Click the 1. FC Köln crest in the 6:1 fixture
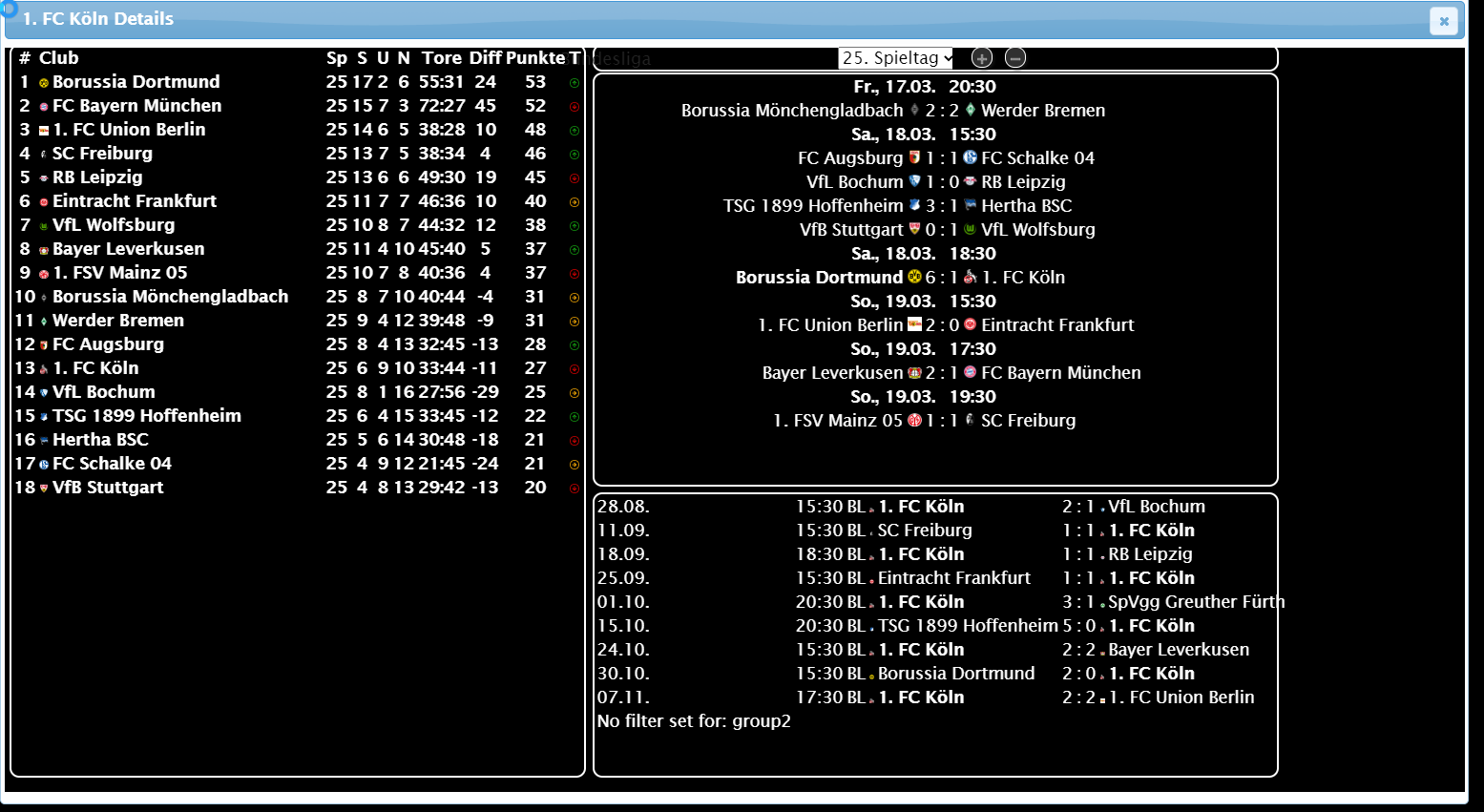 [x=971, y=277]
